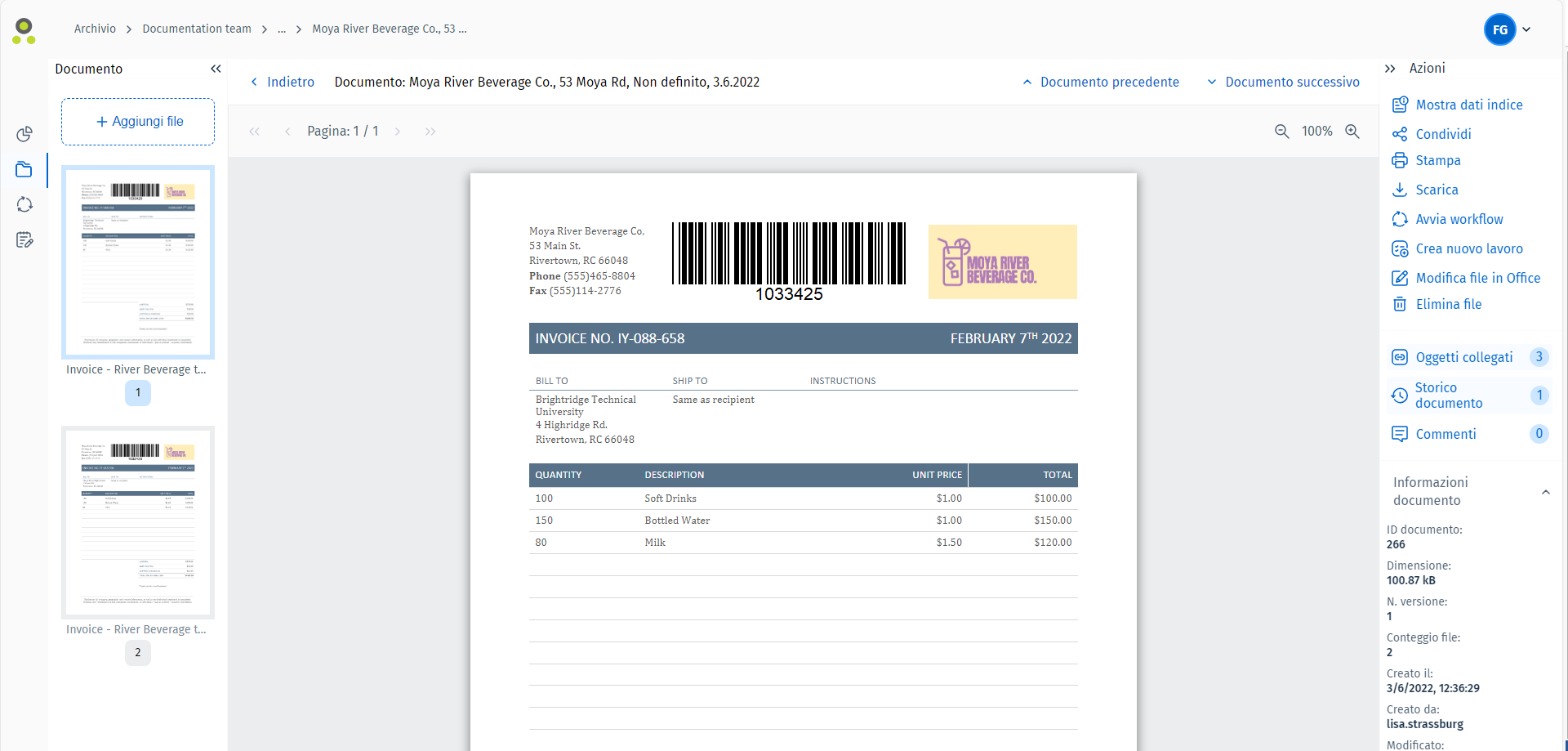Click the comments speech icon

pos(1400,434)
